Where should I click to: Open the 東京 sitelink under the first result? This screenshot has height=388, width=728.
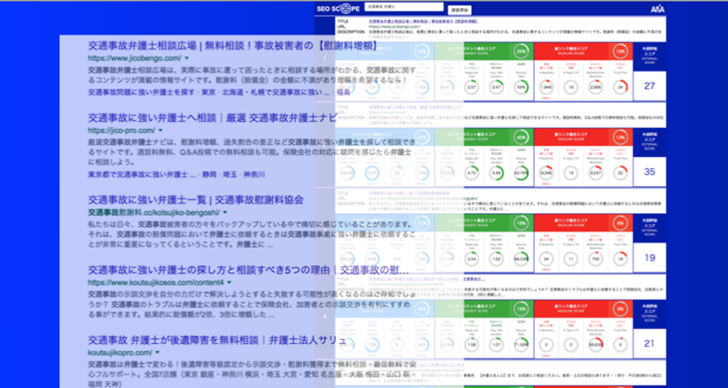(x=208, y=92)
